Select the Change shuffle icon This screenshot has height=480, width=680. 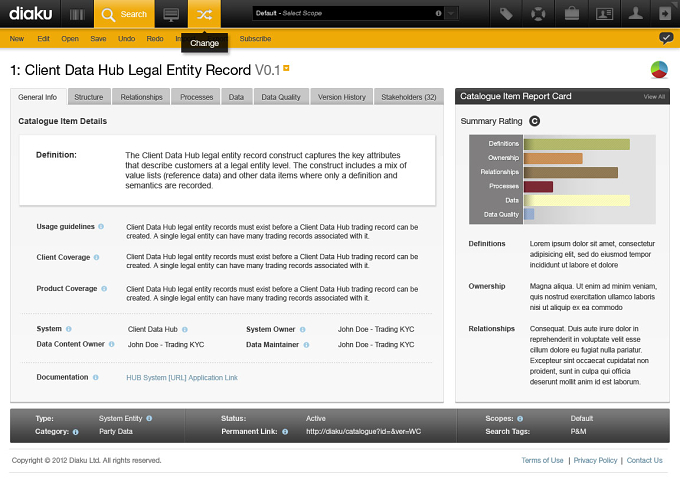point(204,14)
